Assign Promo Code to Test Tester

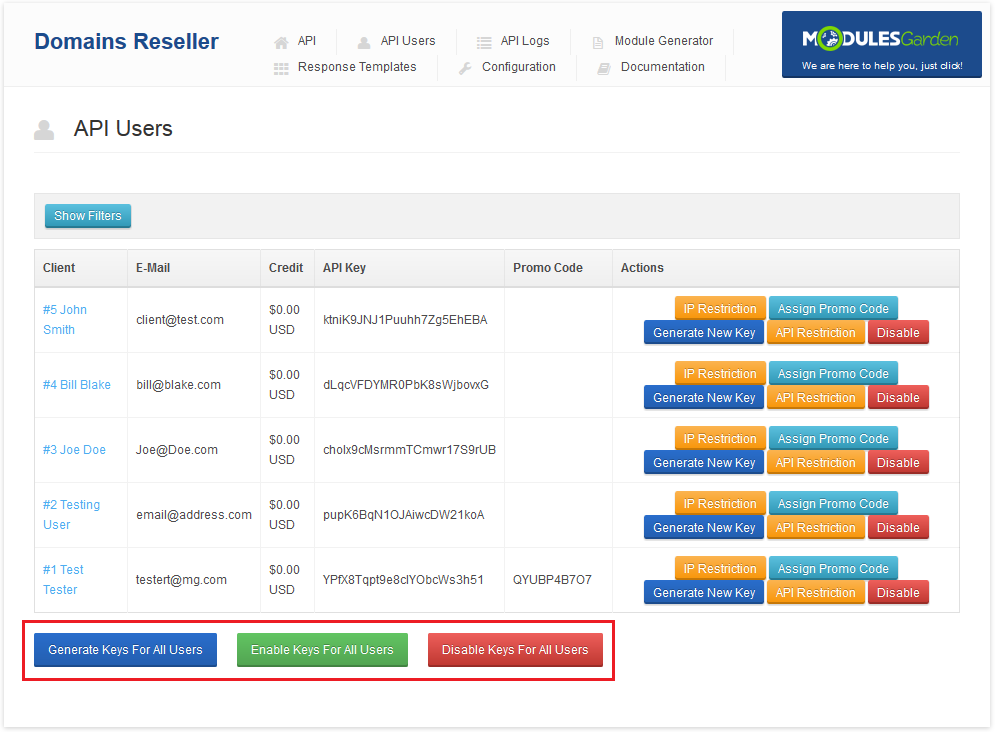[x=833, y=569]
